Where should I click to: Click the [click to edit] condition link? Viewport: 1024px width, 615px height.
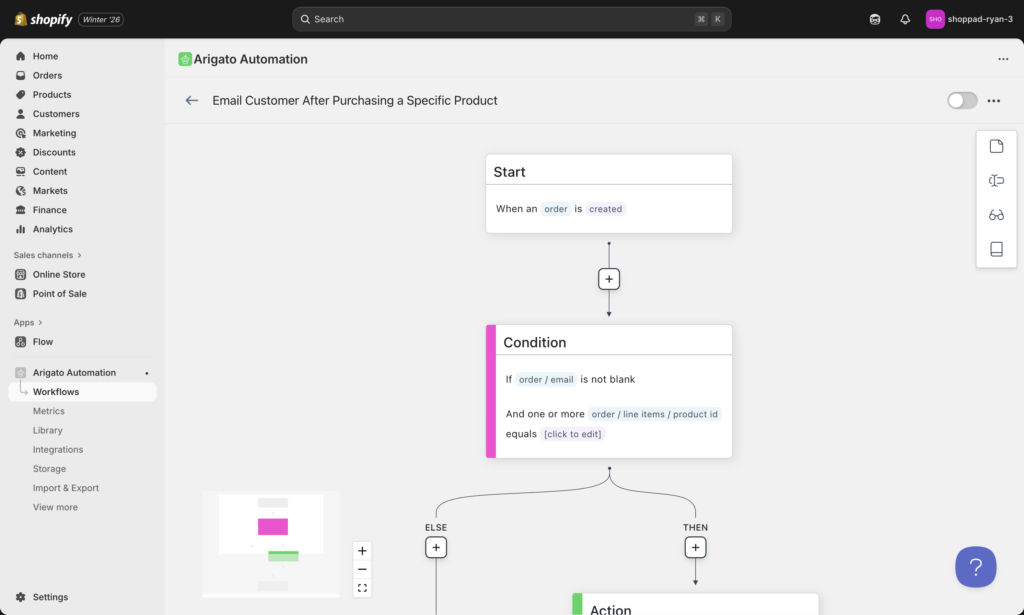(572, 433)
